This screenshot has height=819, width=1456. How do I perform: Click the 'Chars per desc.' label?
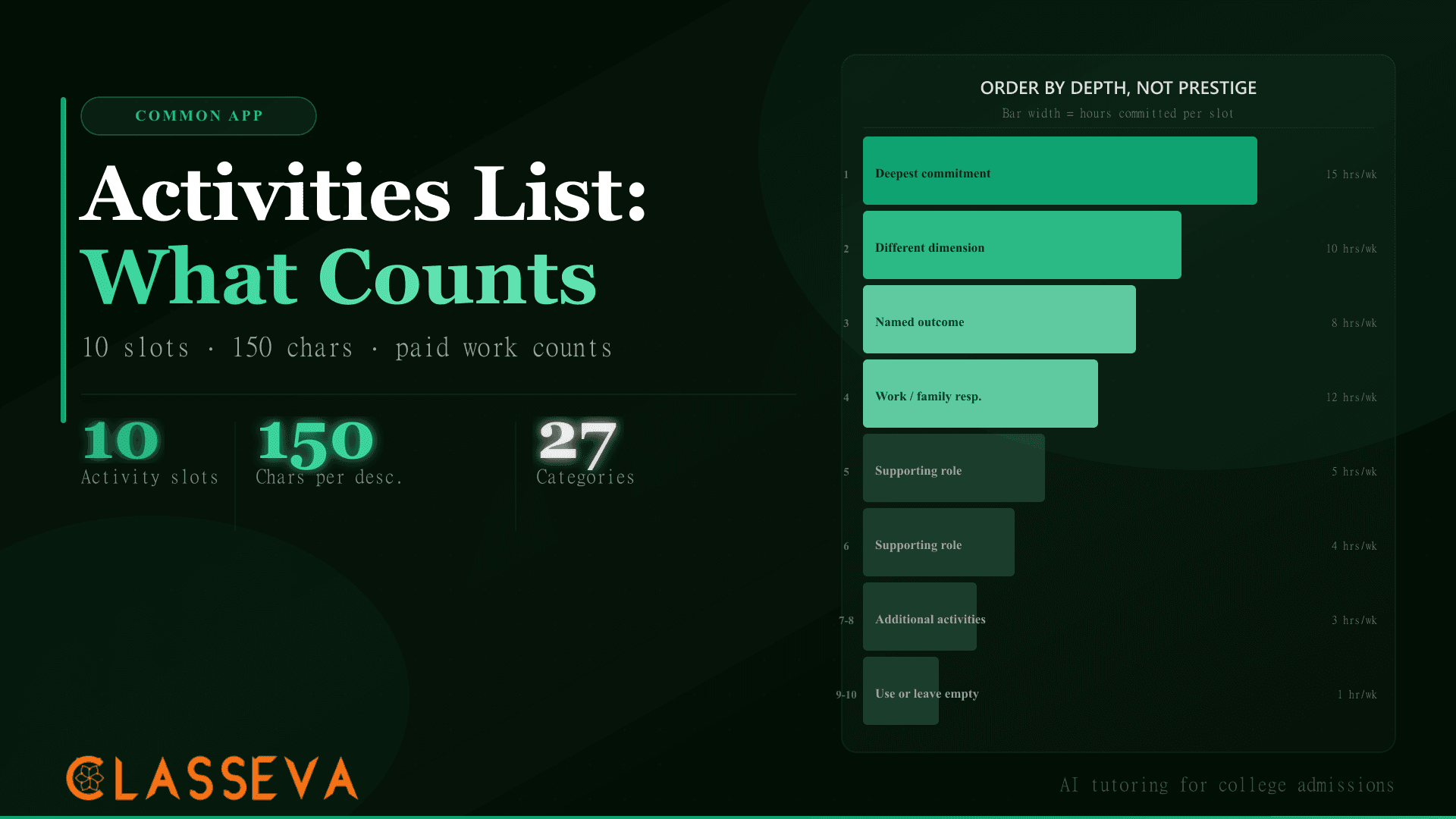329,477
